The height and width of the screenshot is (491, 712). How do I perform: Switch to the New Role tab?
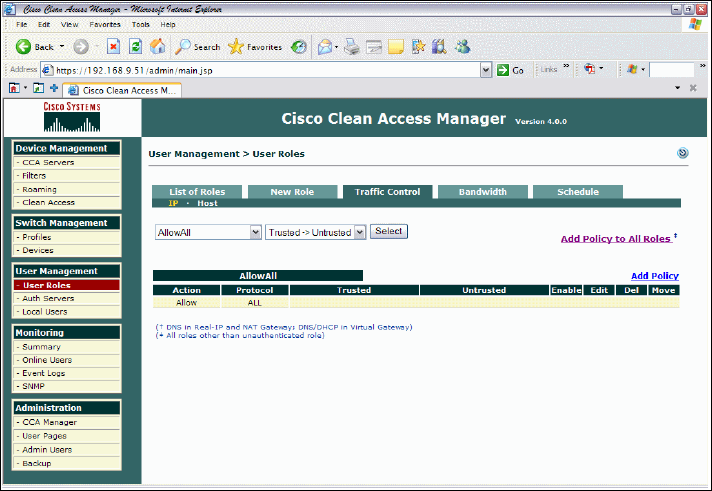(x=292, y=192)
